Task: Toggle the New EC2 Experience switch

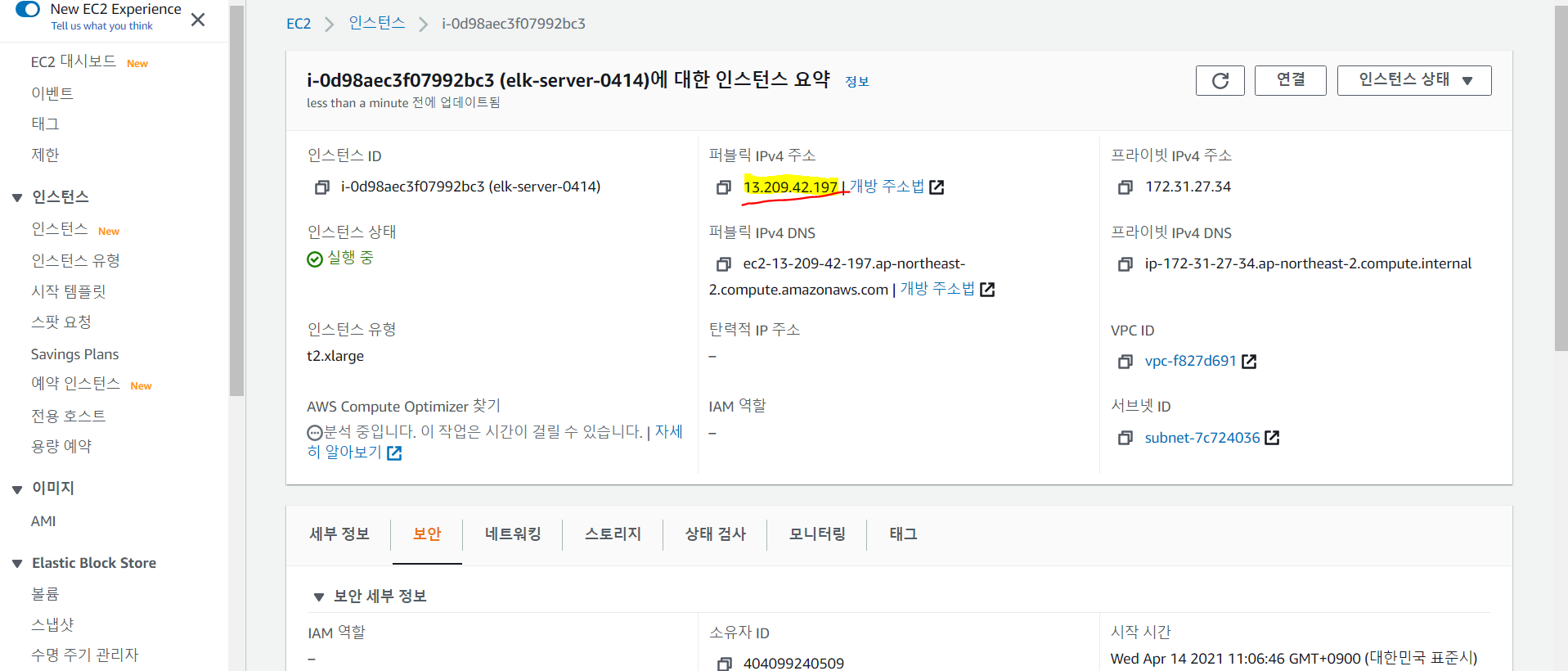Action: (x=28, y=9)
